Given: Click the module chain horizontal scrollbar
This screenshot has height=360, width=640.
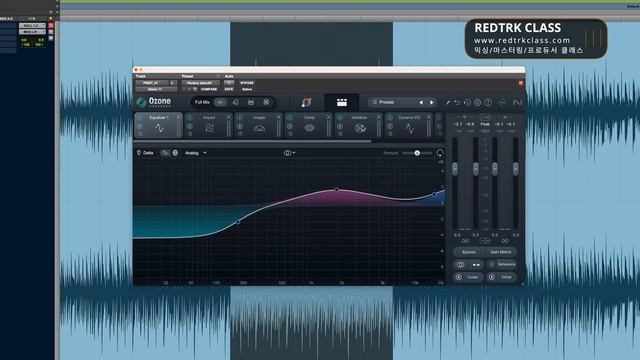Looking at the screenshot, I should (x=252, y=141).
